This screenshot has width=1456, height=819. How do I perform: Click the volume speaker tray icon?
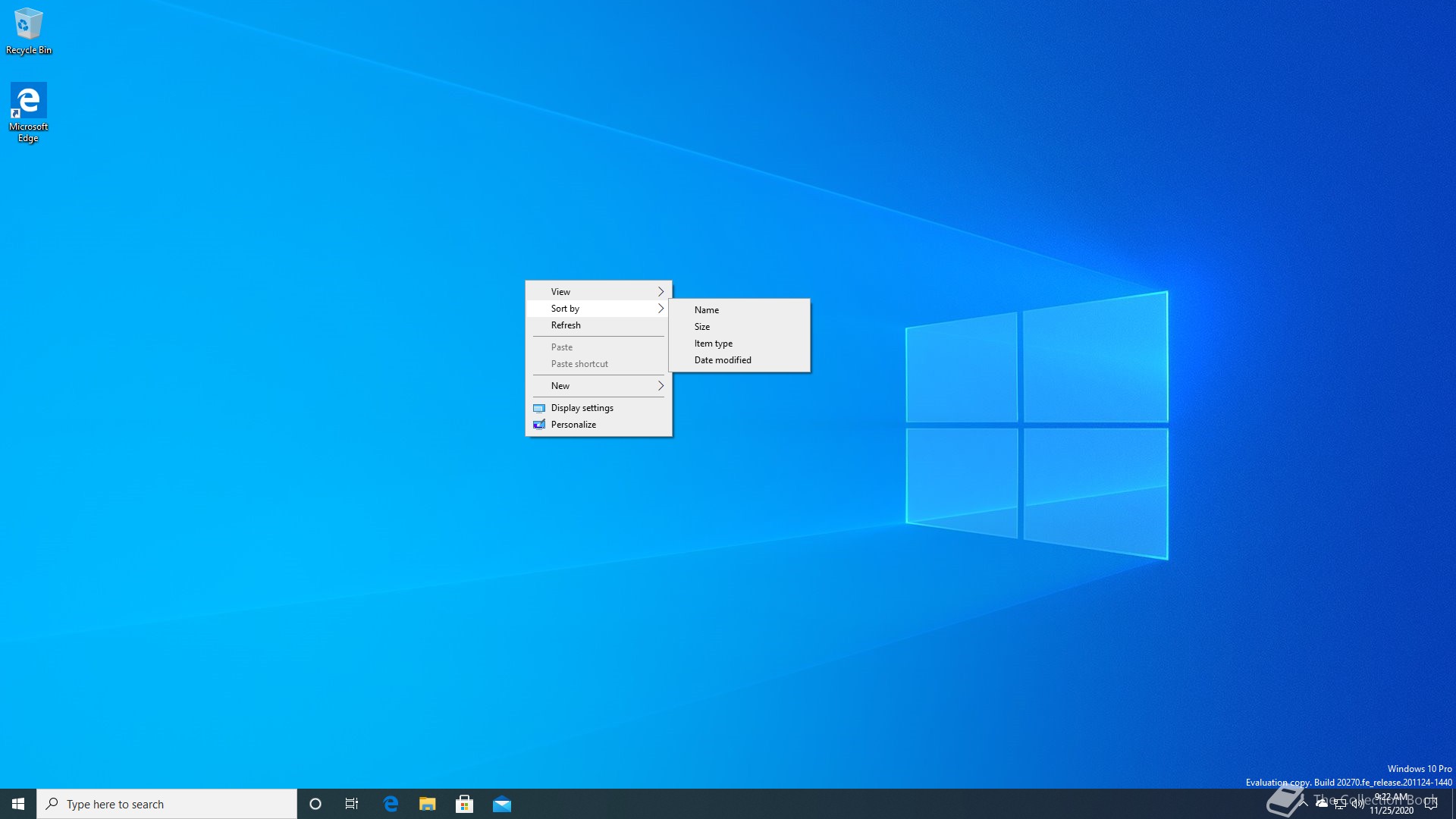pyautogui.click(x=1357, y=804)
